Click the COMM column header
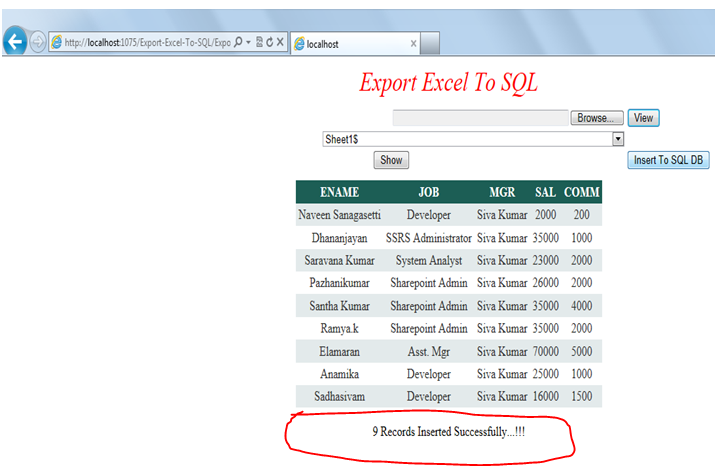This screenshot has height=475, width=715. click(582, 192)
